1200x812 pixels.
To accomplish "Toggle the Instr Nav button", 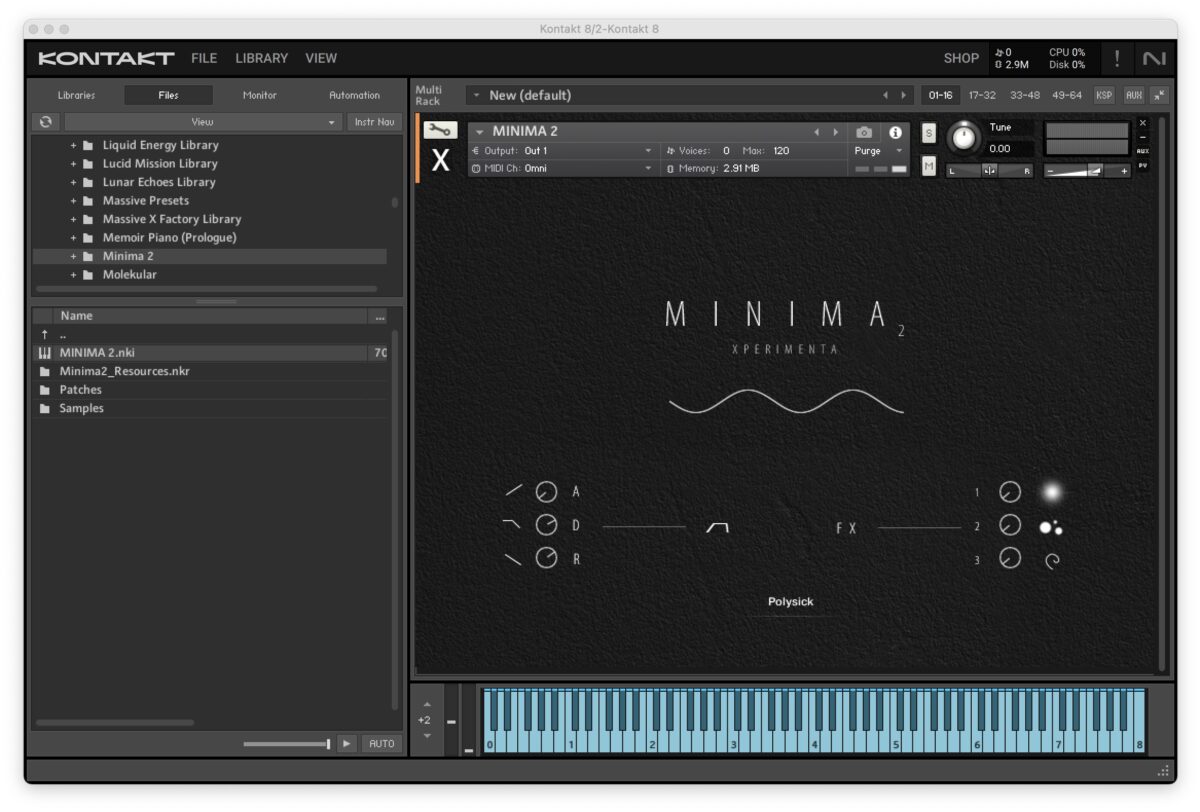I will click(375, 122).
